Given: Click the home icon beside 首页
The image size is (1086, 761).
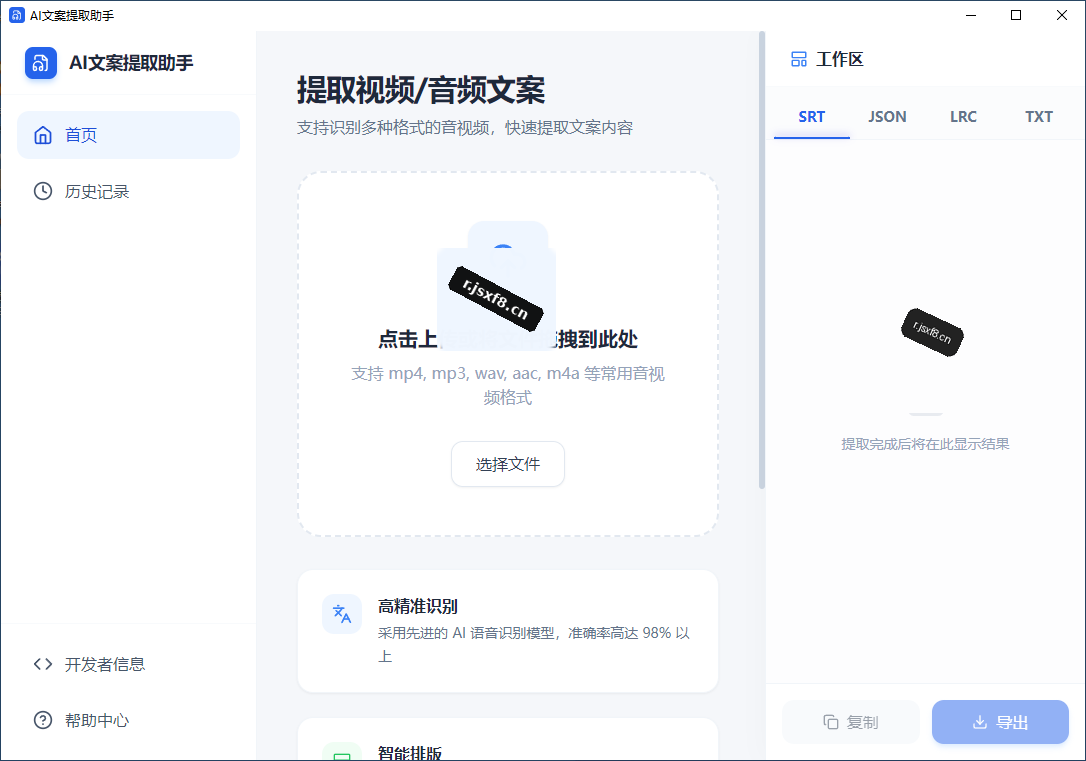Looking at the screenshot, I should point(43,135).
